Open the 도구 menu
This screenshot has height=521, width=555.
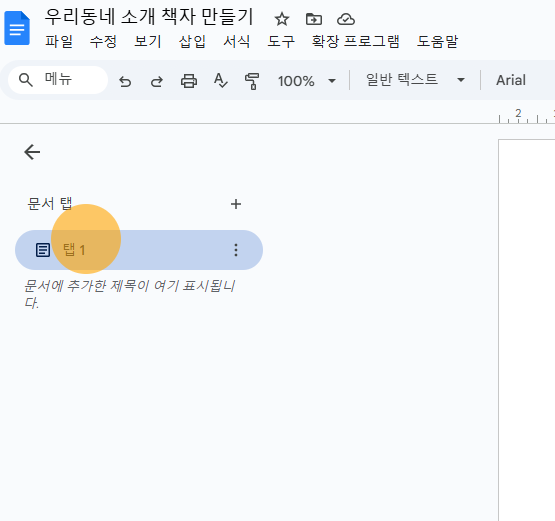[281, 41]
